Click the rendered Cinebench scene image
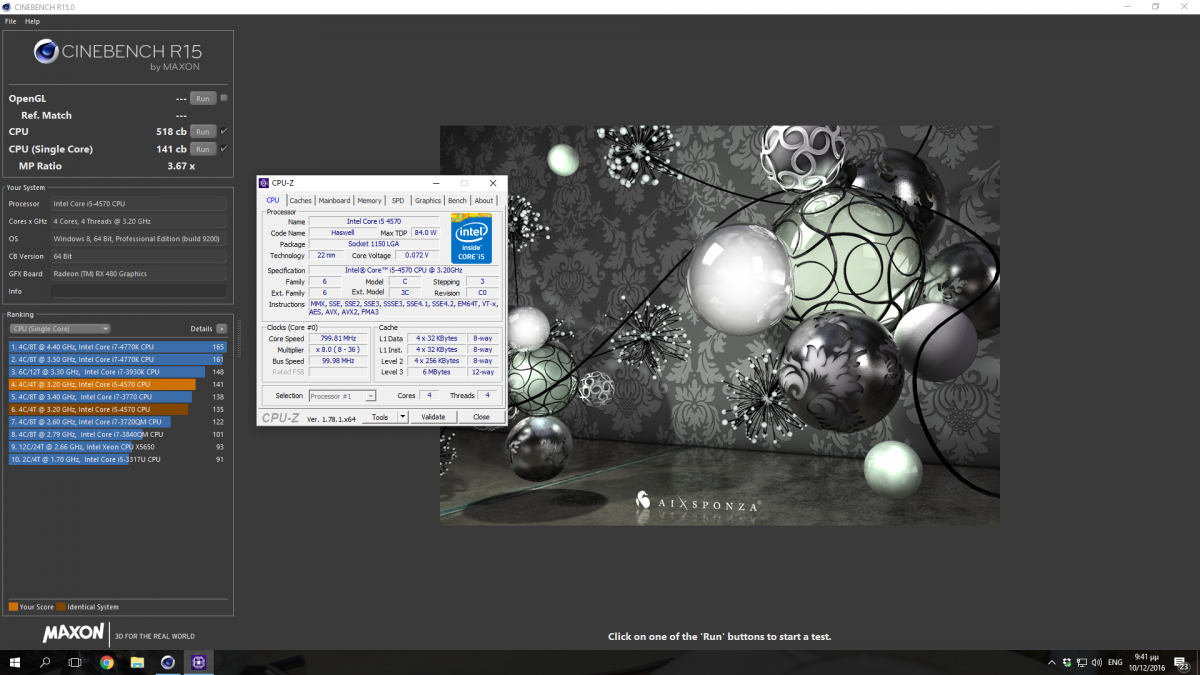The image size is (1200, 675). tap(719, 324)
